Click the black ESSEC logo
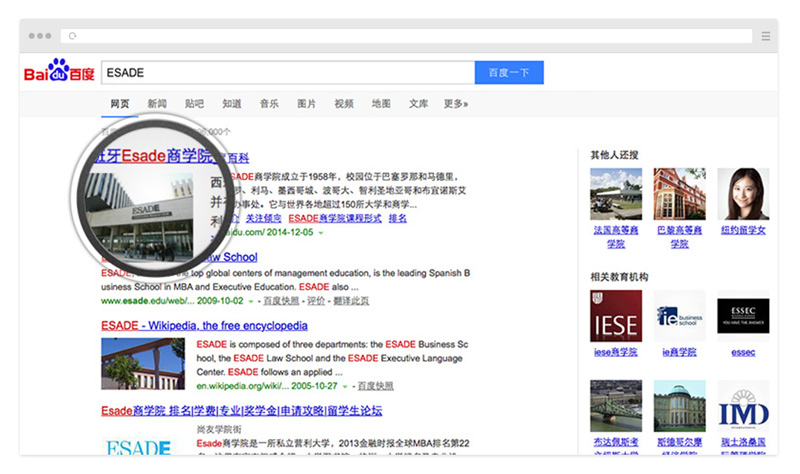The width and height of the screenshot is (800, 474). pos(743,316)
